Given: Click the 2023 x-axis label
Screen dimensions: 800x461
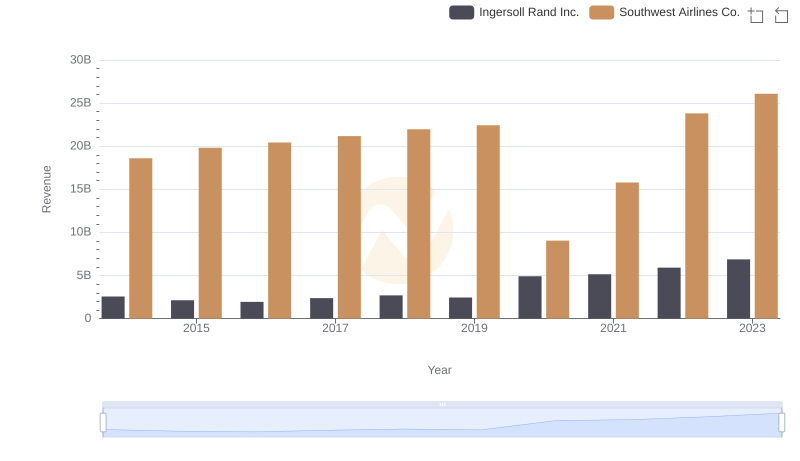Looking at the screenshot, I should 752,328.
